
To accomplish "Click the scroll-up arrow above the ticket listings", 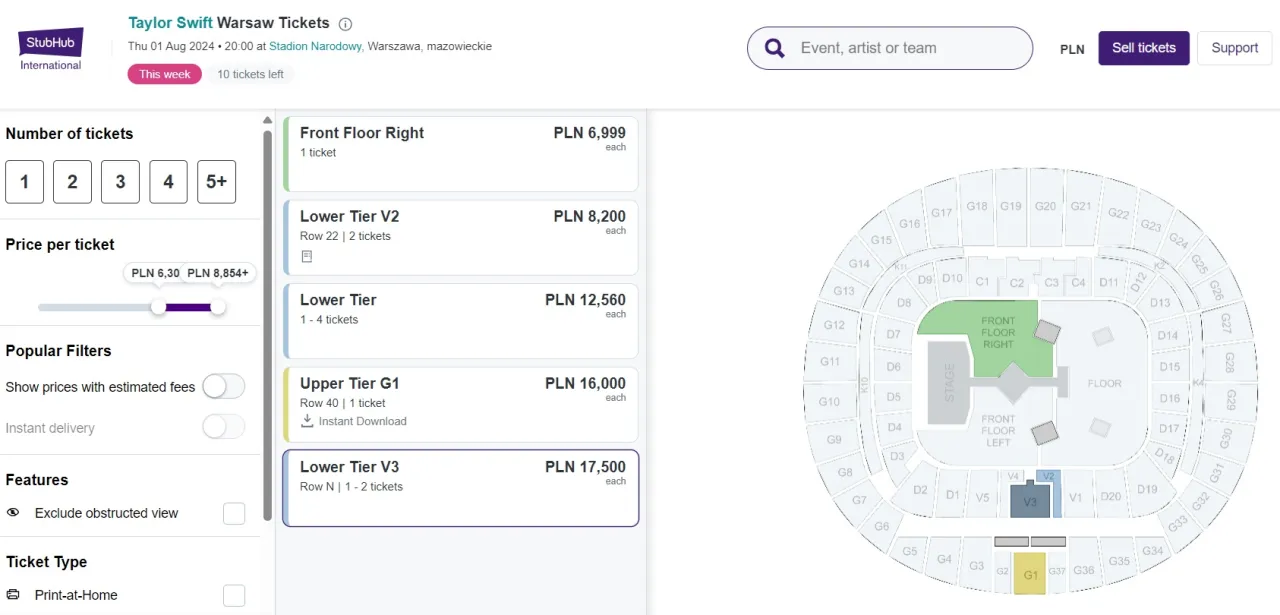I will (x=267, y=119).
